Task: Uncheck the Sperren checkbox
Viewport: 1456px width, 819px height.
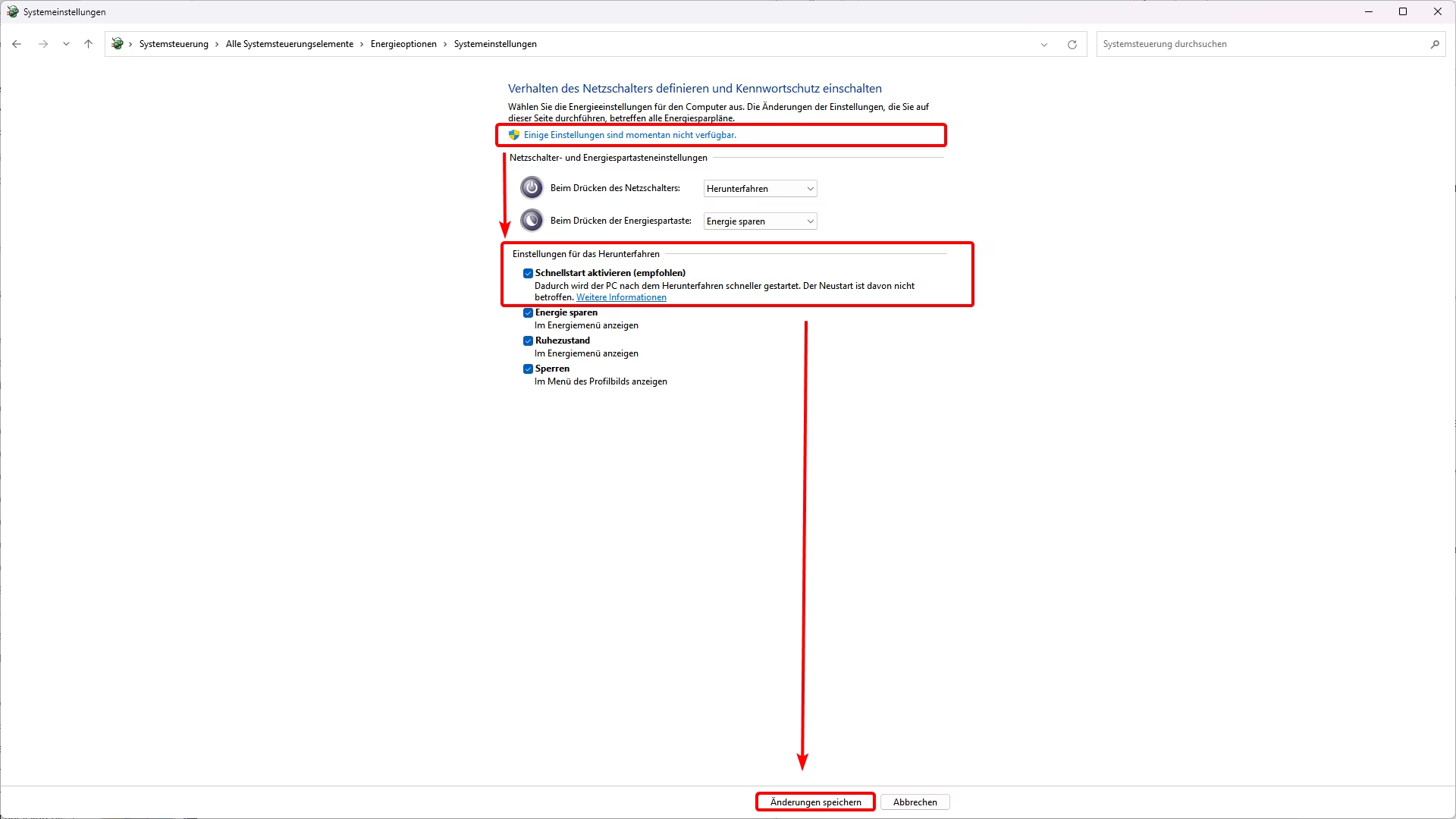Action: 528,369
